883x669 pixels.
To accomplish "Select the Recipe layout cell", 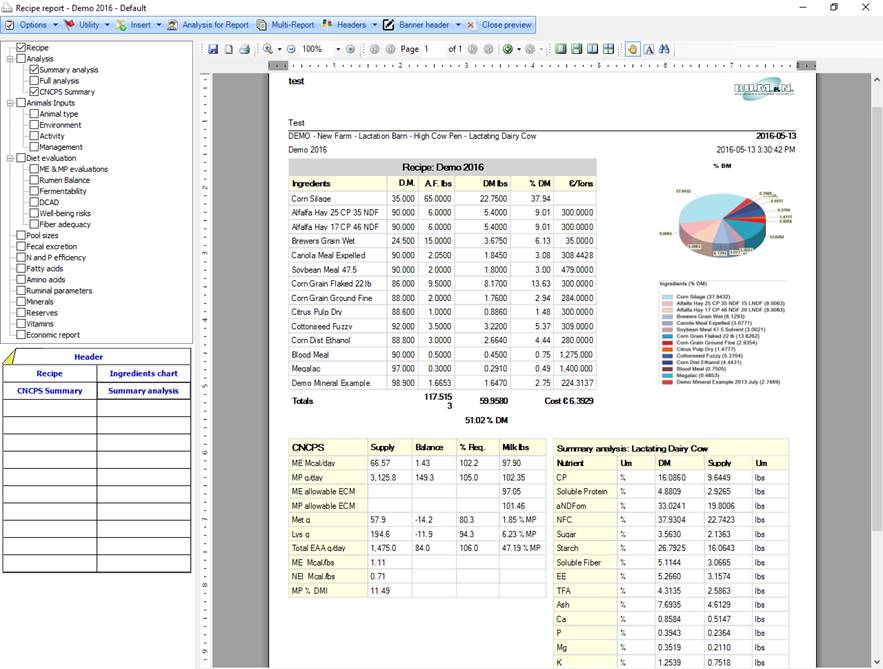I will pyautogui.click(x=50, y=373).
